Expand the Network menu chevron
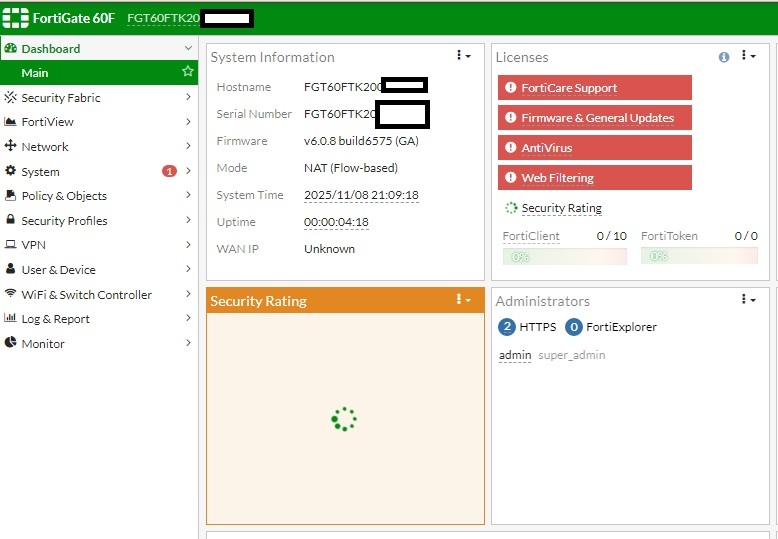 pyautogui.click(x=188, y=145)
